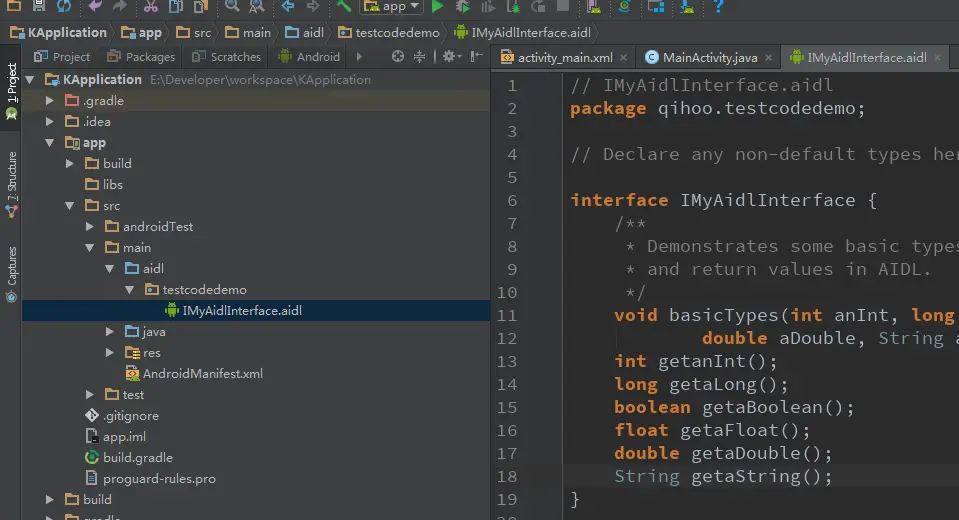Click the Paste toolbar icon
The width and height of the screenshot is (959, 520).
point(201,6)
